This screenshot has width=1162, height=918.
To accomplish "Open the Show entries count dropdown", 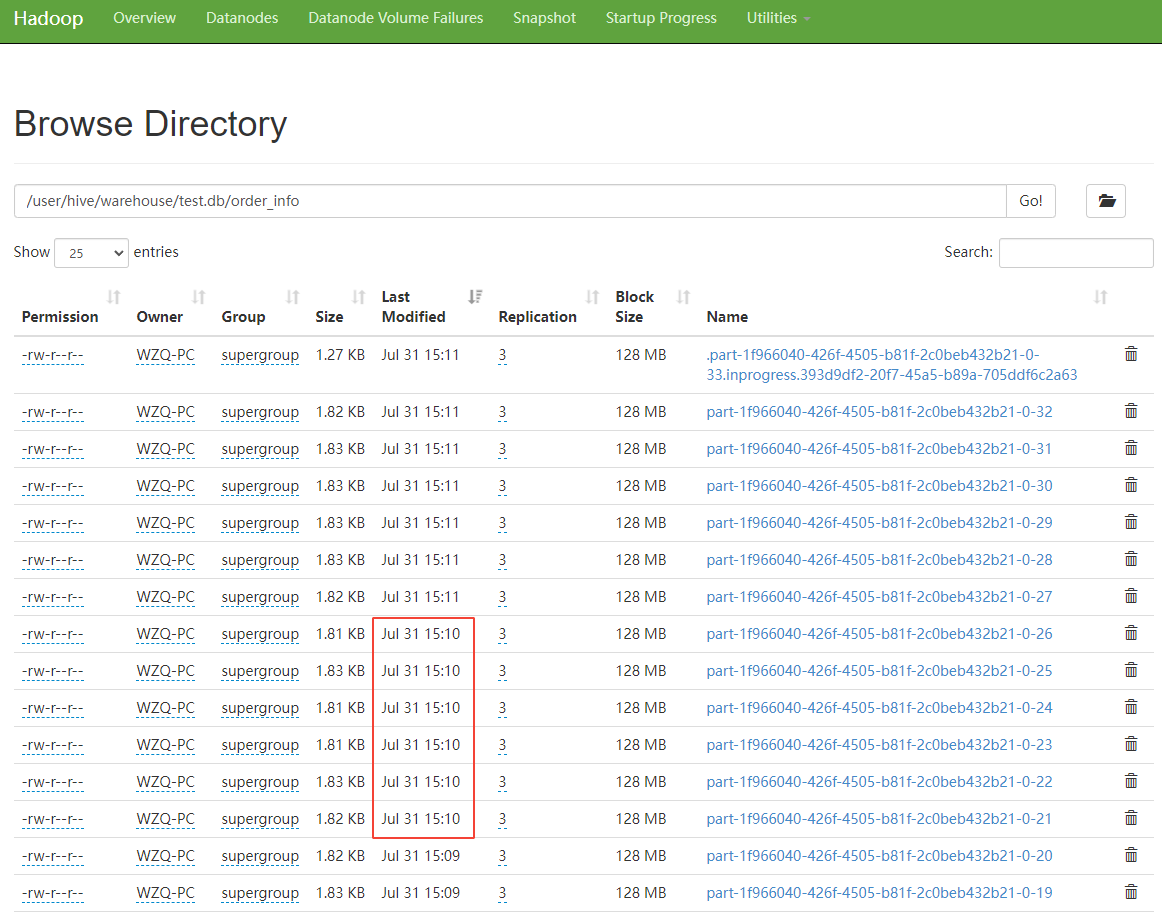I will 91,253.
